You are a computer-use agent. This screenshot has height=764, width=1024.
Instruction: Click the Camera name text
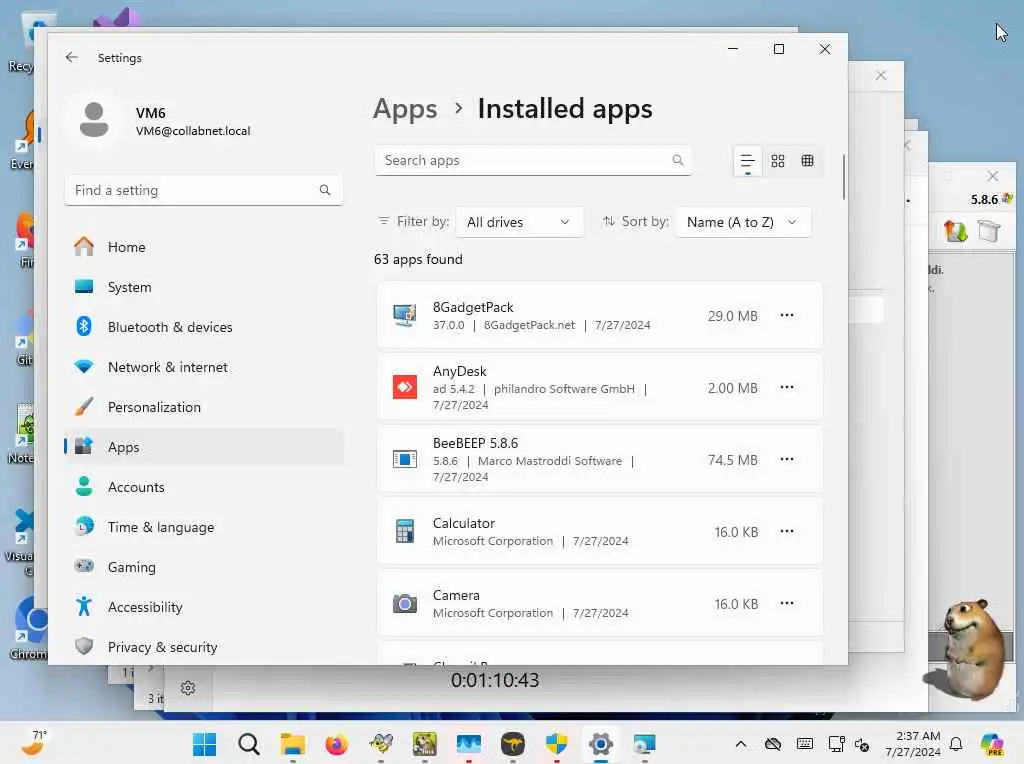pos(456,595)
